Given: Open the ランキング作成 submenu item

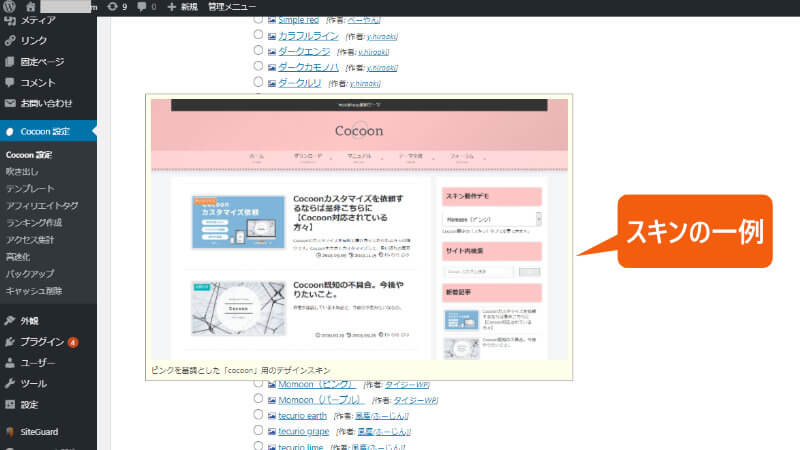Looking at the screenshot, I should click(x=34, y=222).
